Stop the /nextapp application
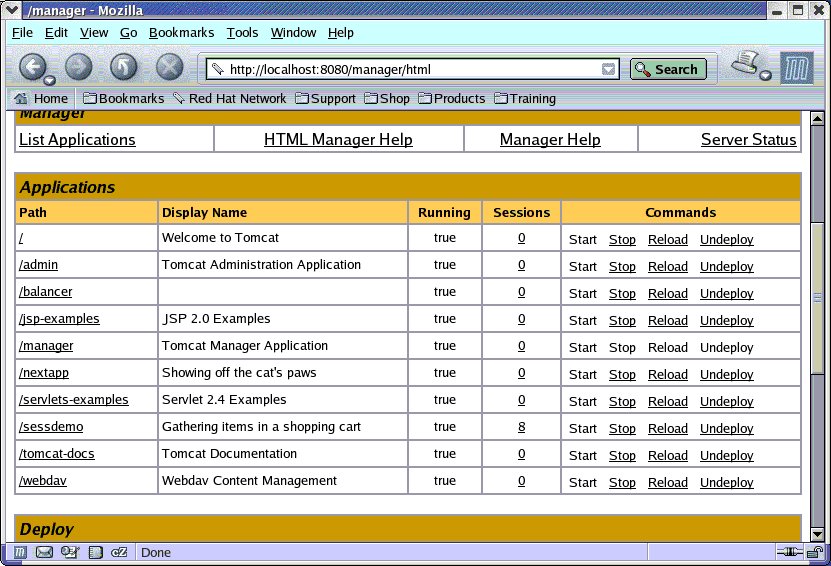This screenshot has height=566, width=831. pyautogui.click(x=622, y=375)
